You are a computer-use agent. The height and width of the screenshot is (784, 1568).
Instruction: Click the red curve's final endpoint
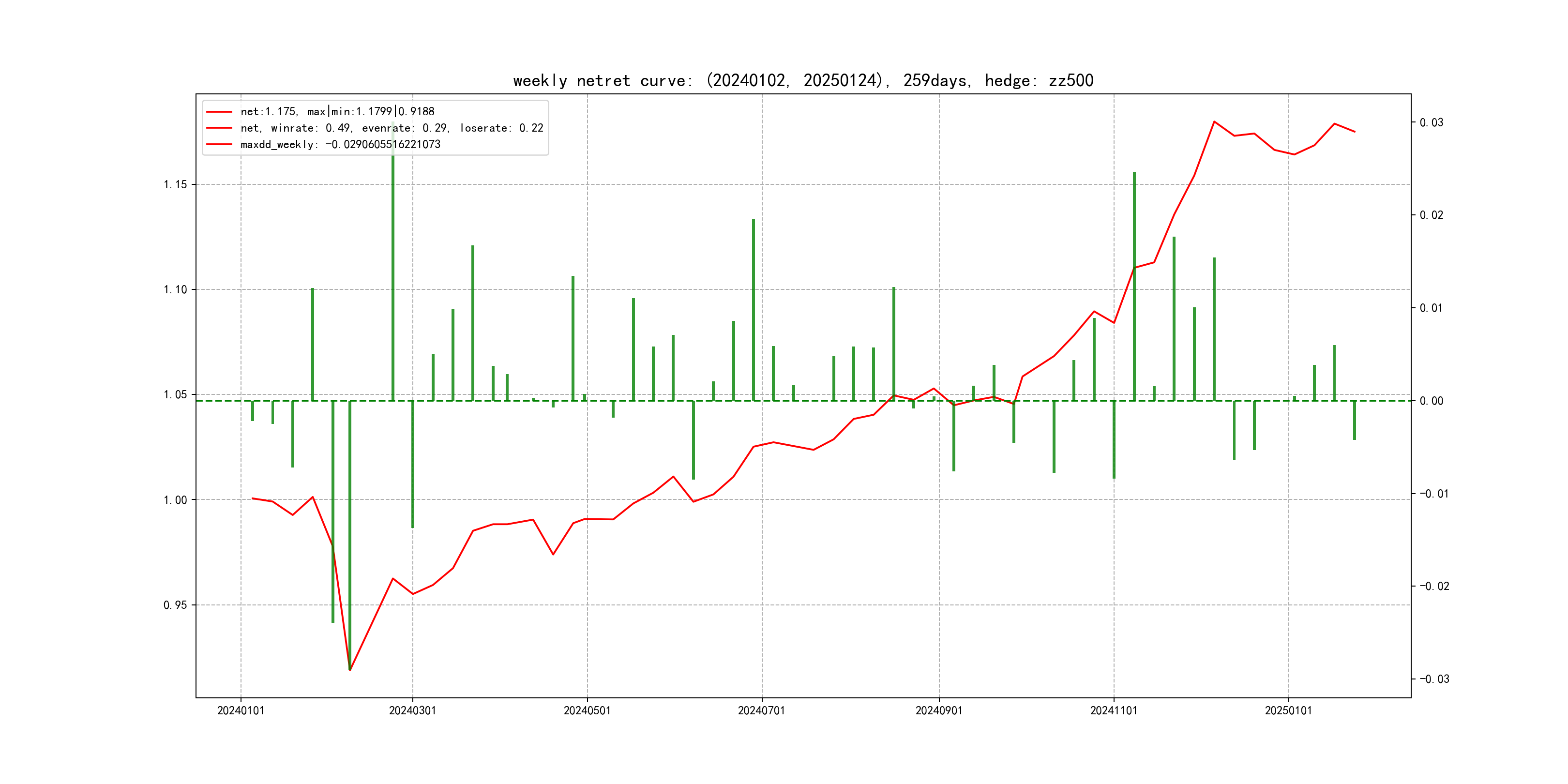point(1355,132)
